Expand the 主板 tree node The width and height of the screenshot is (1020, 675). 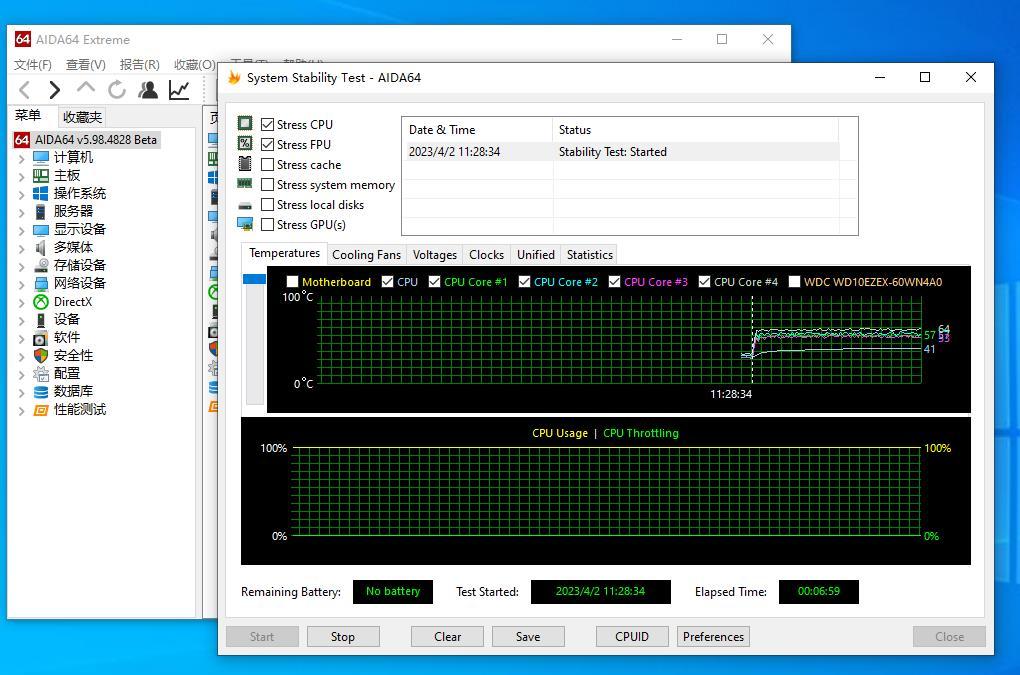(x=22, y=176)
